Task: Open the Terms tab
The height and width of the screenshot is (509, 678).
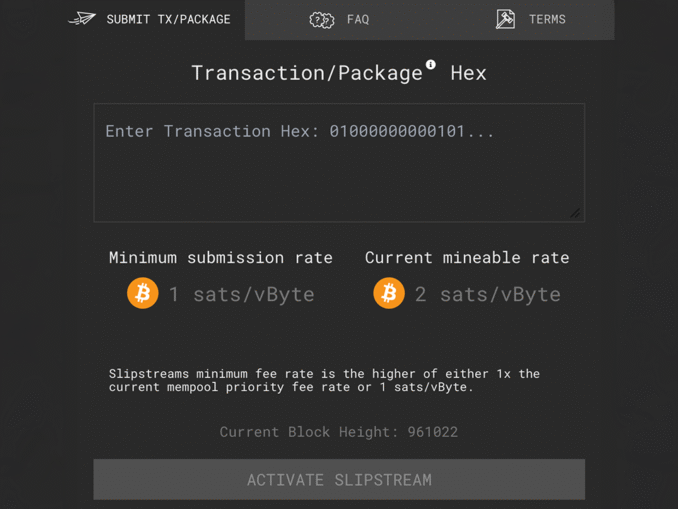Action: 531,20
